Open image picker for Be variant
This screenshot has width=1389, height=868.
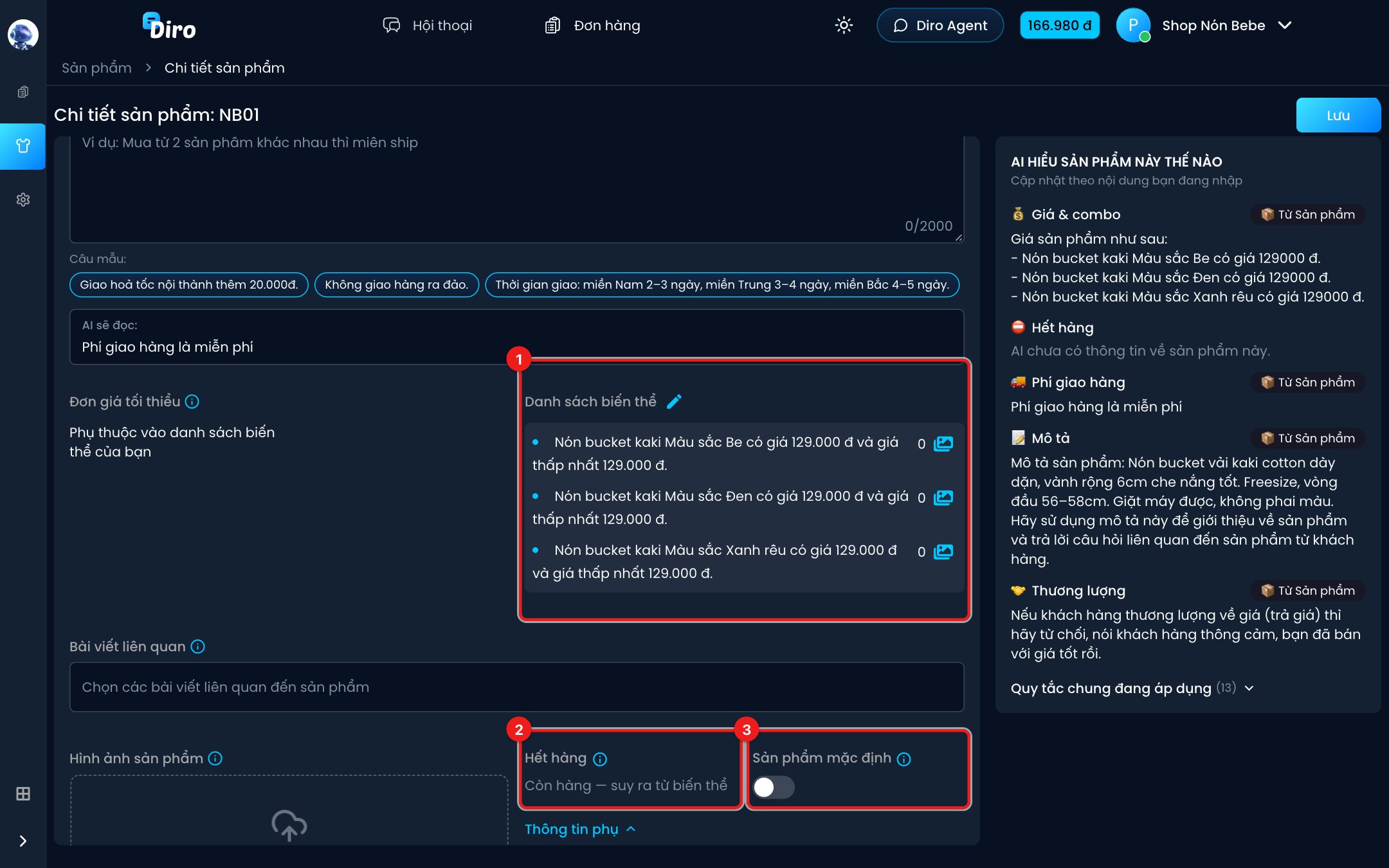coord(943,444)
